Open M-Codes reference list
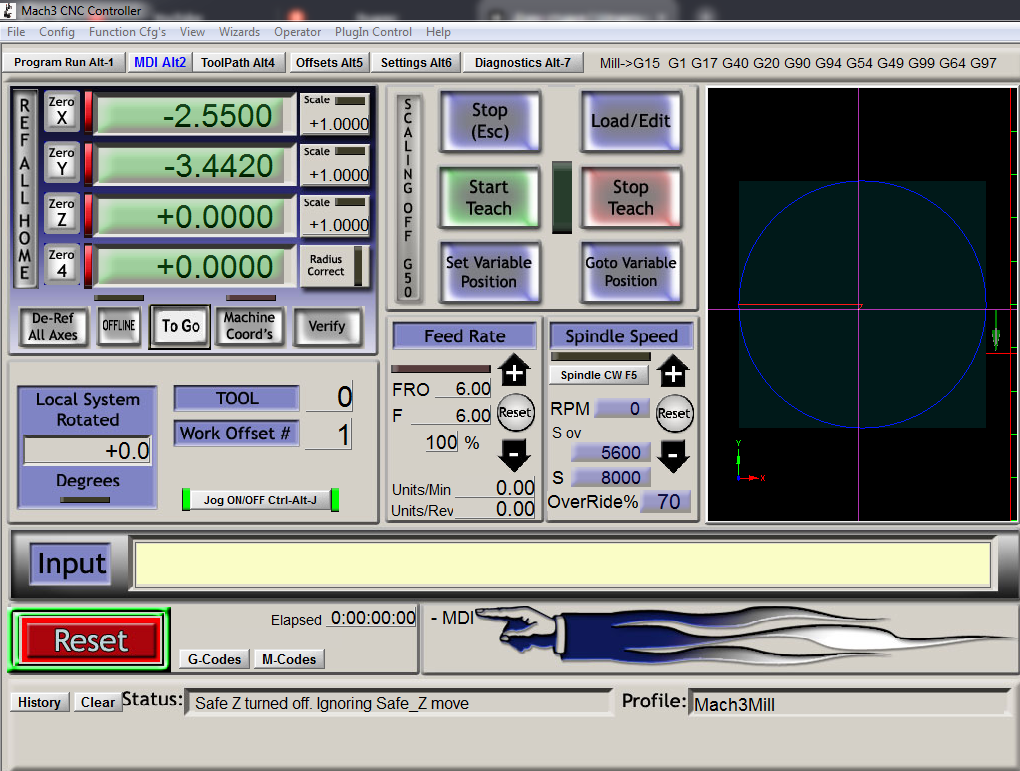Image resolution: width=1020 pixels, height=771 pixels. [x=289, y=659]
